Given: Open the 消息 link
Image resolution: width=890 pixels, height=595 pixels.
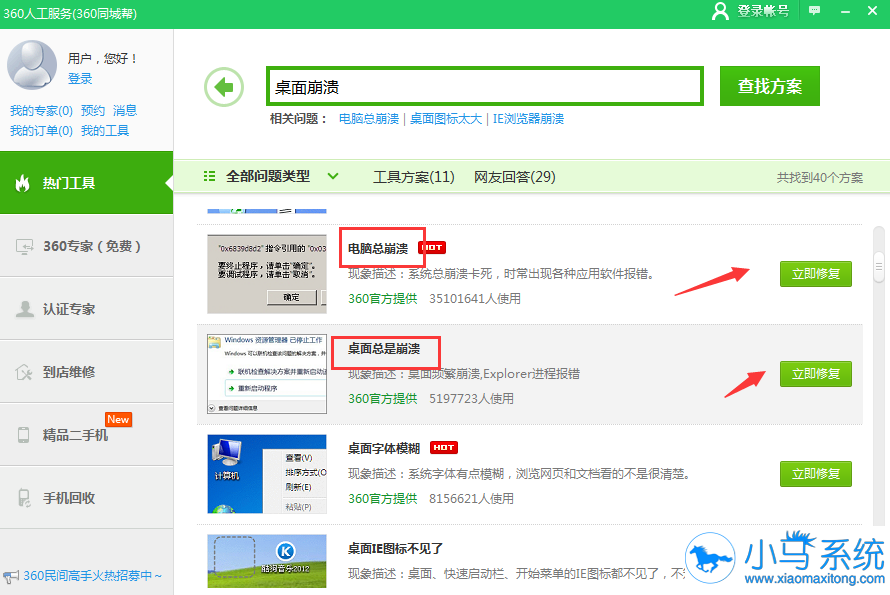Looking at the screenshot, I should click(125, 111).
